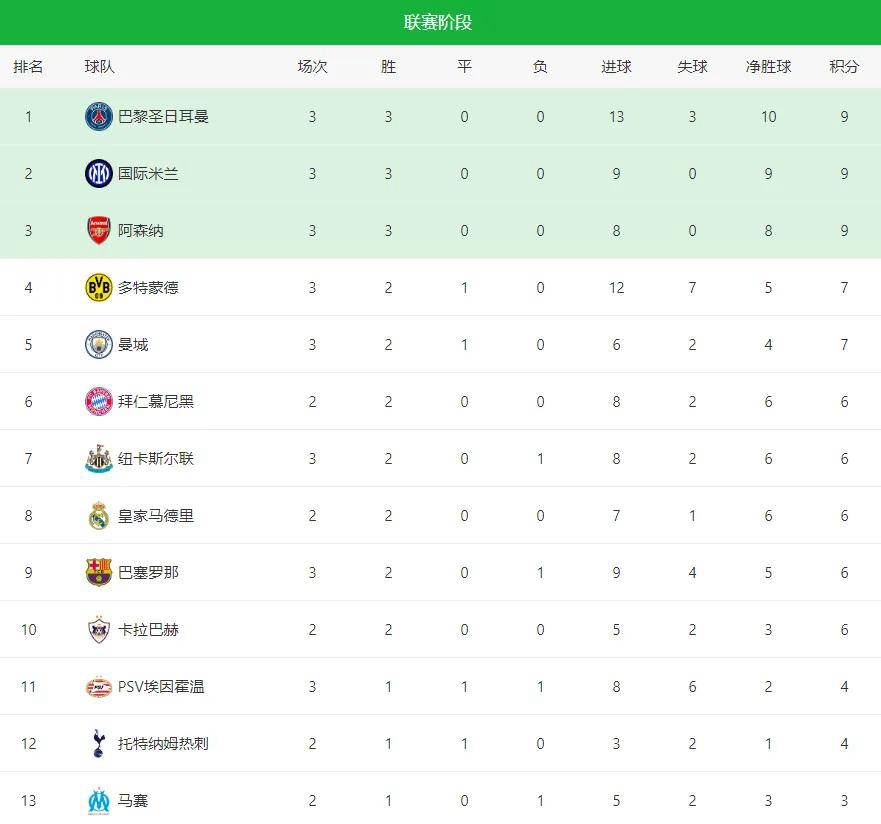Viewport: 881px width, 824px height.
Task: Click the Arsenal club crest
Action: click(x=99, y=231)
